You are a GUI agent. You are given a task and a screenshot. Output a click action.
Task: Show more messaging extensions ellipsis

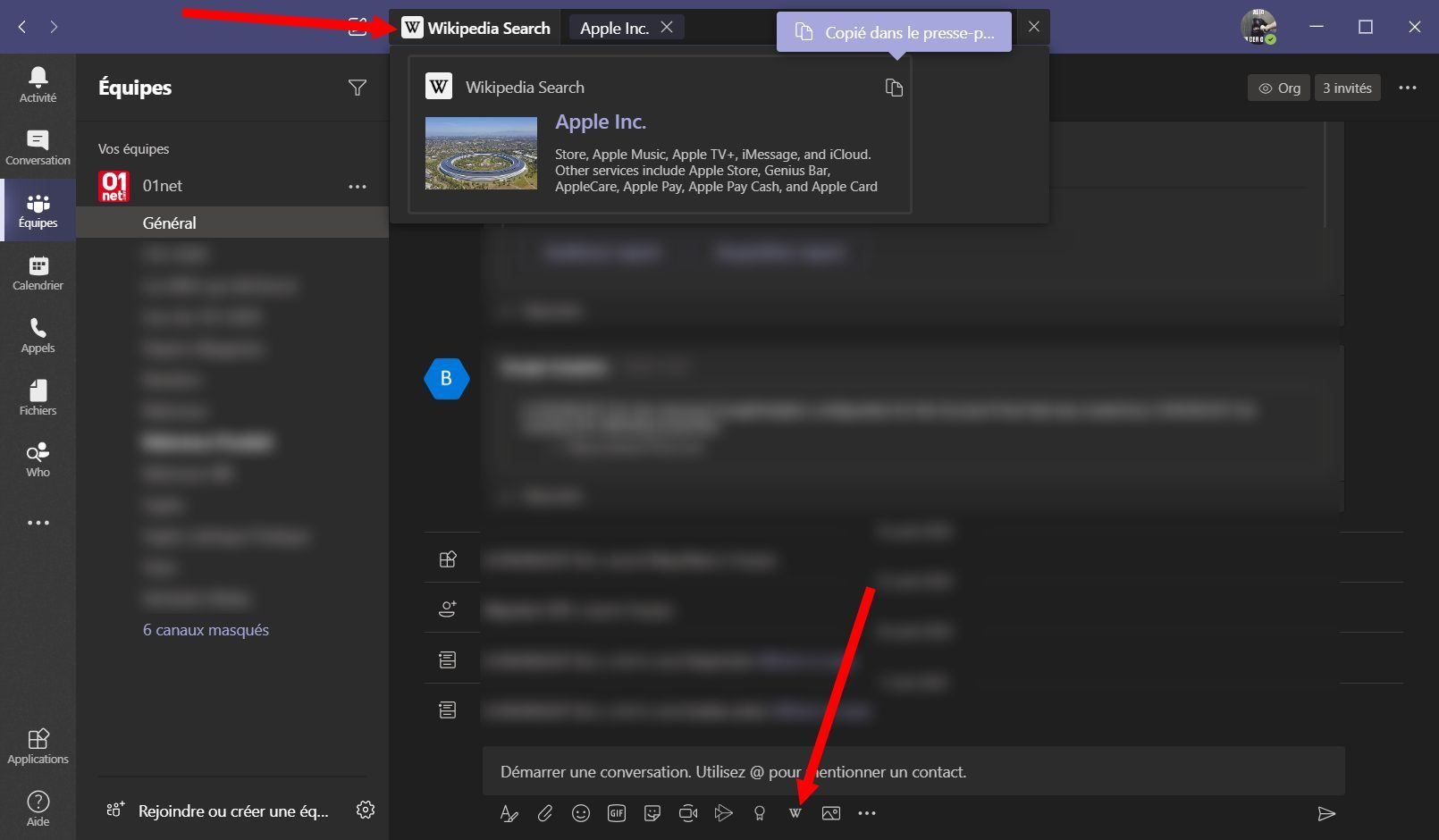pos(867,813)
